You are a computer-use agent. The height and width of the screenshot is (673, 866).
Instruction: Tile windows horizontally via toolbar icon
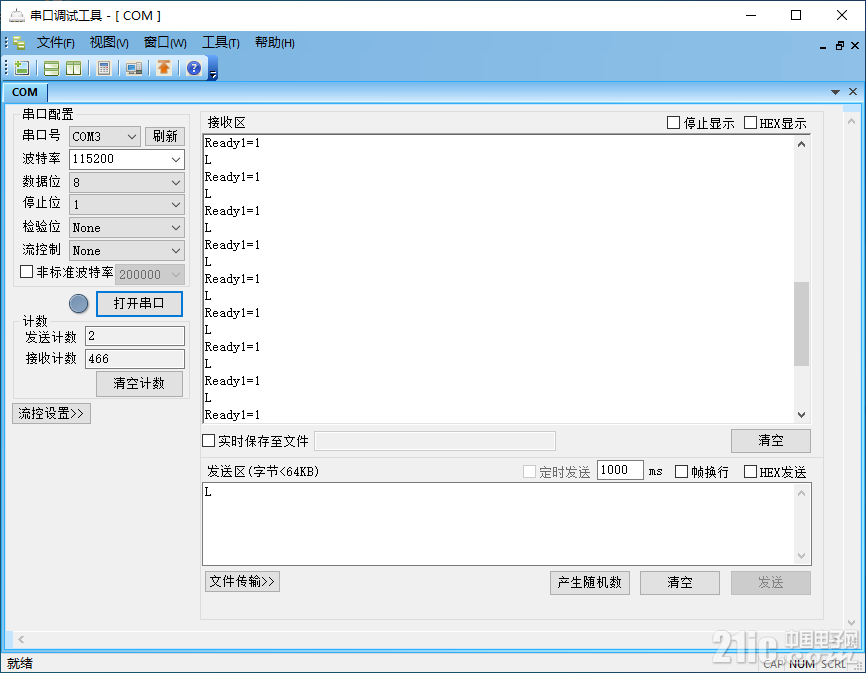(x=51, y=68)
